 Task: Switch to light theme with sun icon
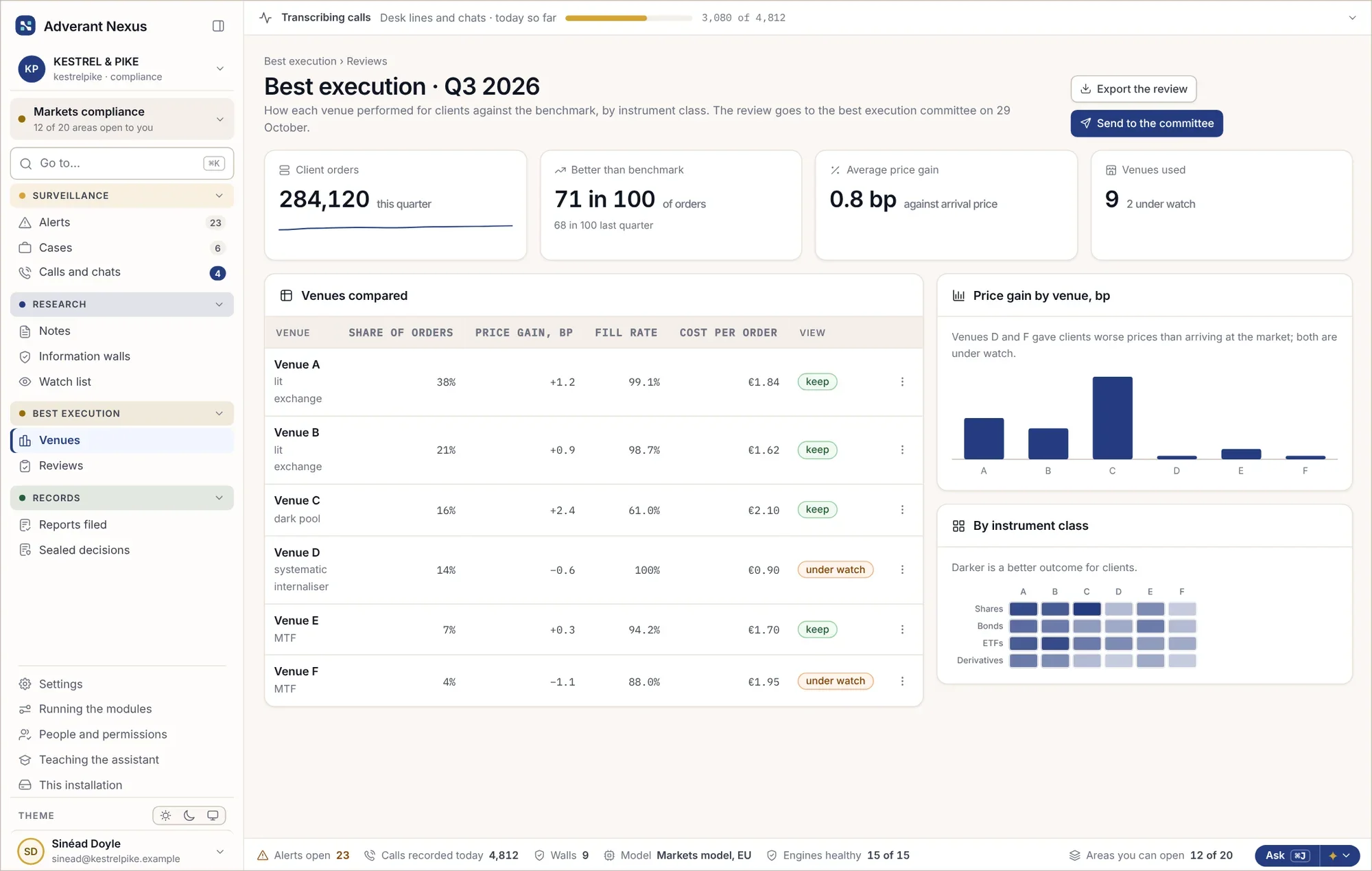tap(165, 815)
